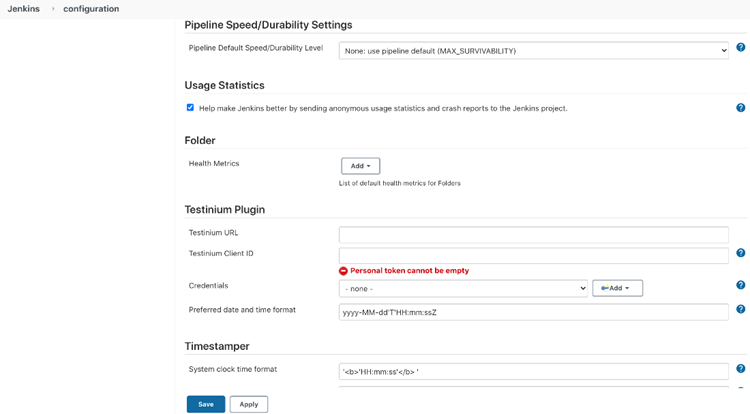
Task: Uncheck anonymous usage statistics checkbox
Action: pyautogui.click(x=190, y=108)
